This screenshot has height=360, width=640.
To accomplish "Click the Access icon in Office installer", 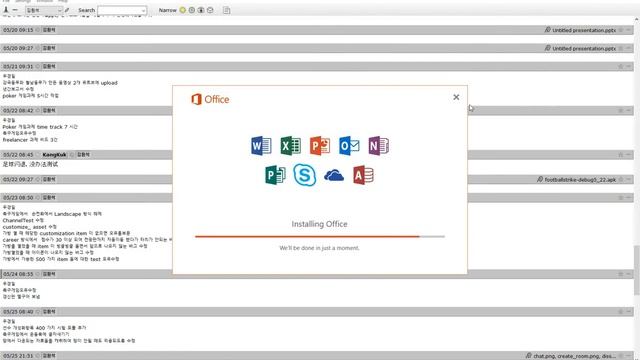I will pyautogui.click(x=363, y=175).
